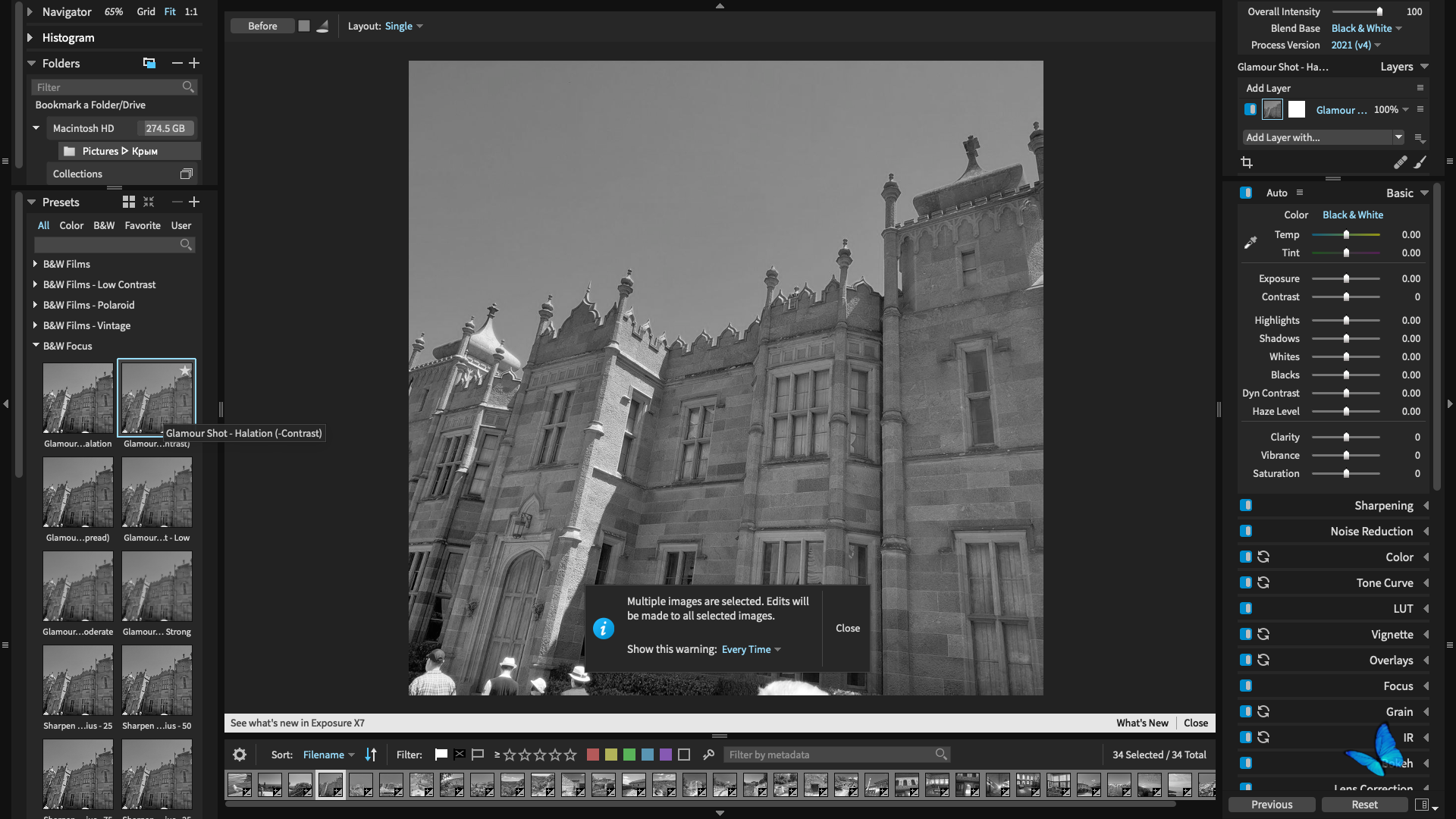Click the Before button
The image size is (1456, 819).
(x=262, y=27)
